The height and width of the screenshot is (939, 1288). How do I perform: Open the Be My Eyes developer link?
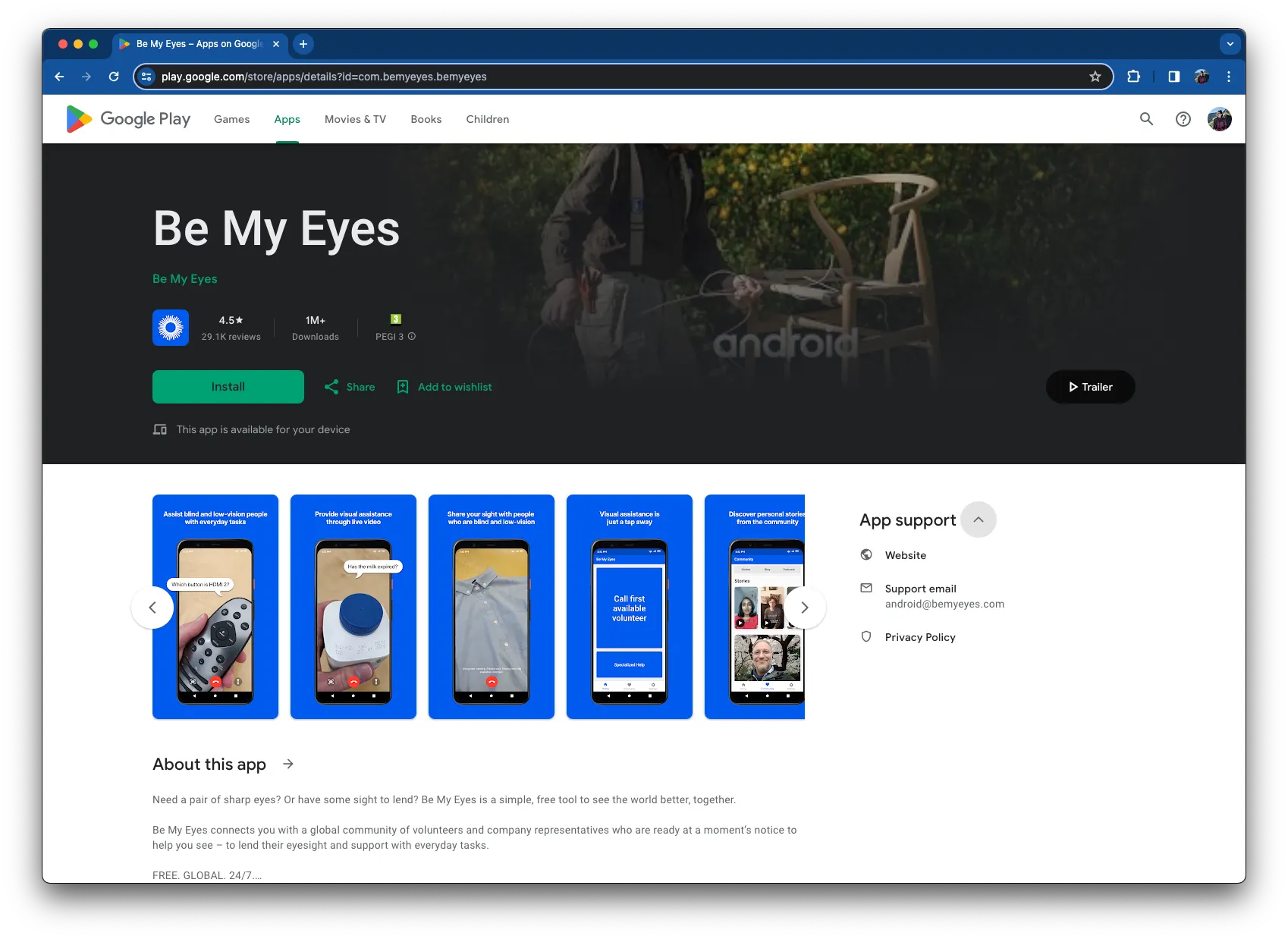click(x=185, y=279)
